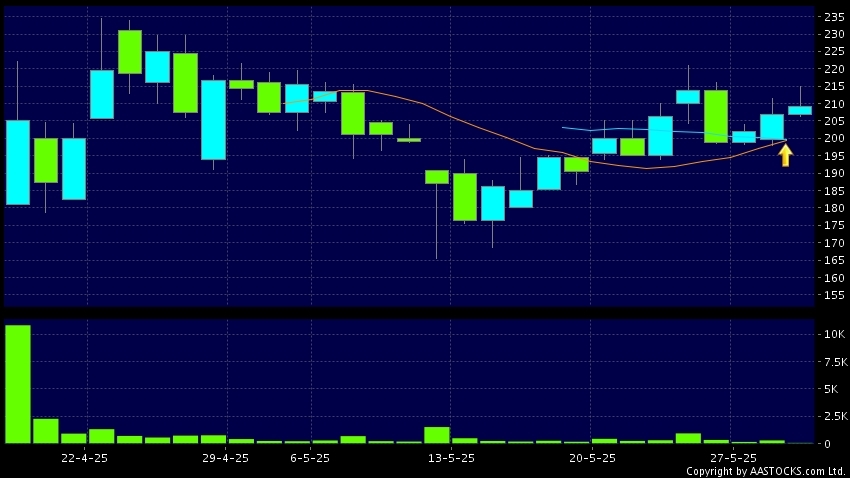Click the 13-5-25 date label
Viewport: 850px width, 478px height.
click(451, 458)
